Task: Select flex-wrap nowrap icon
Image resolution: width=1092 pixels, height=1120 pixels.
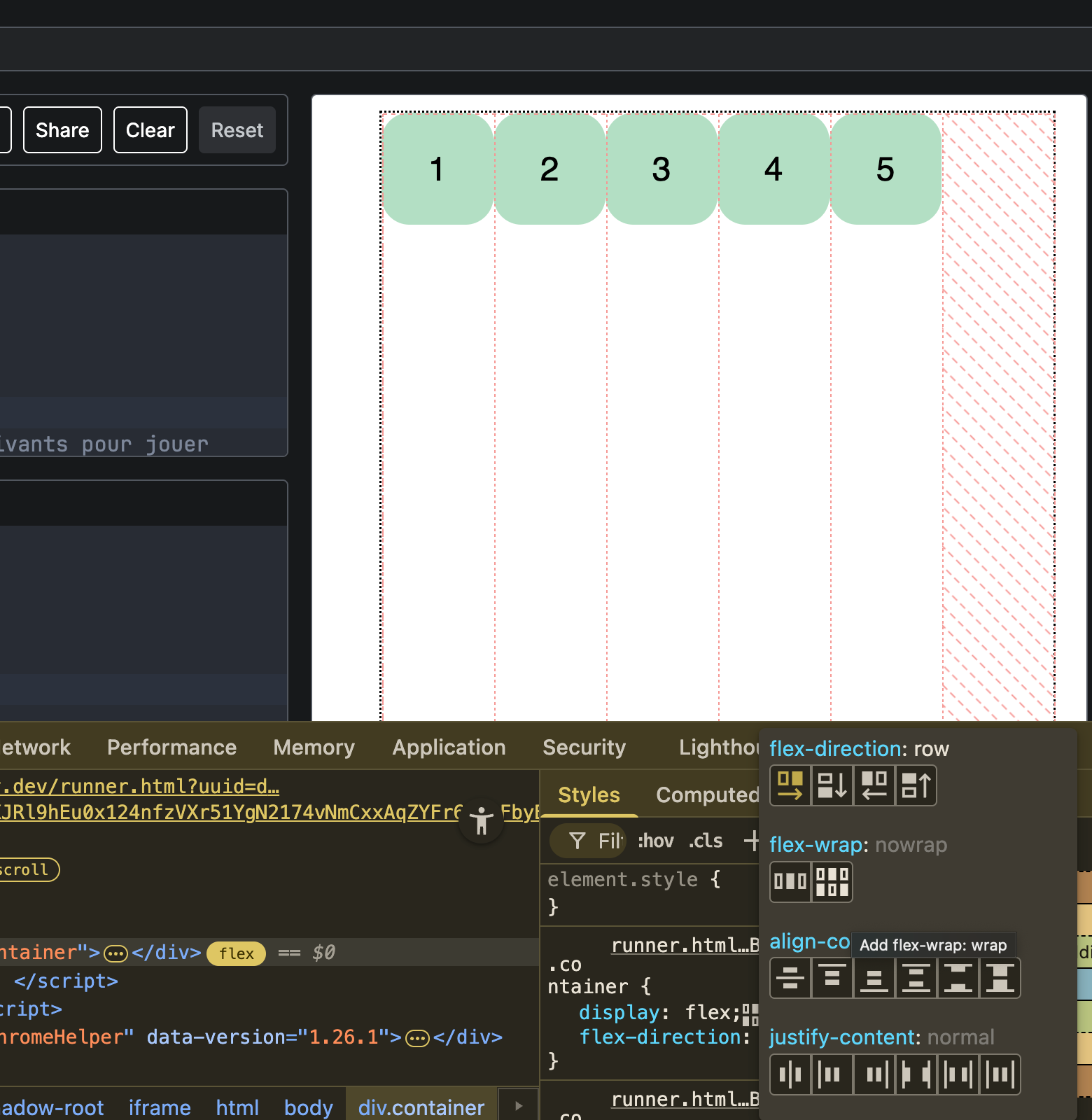Action: point(790,881)
